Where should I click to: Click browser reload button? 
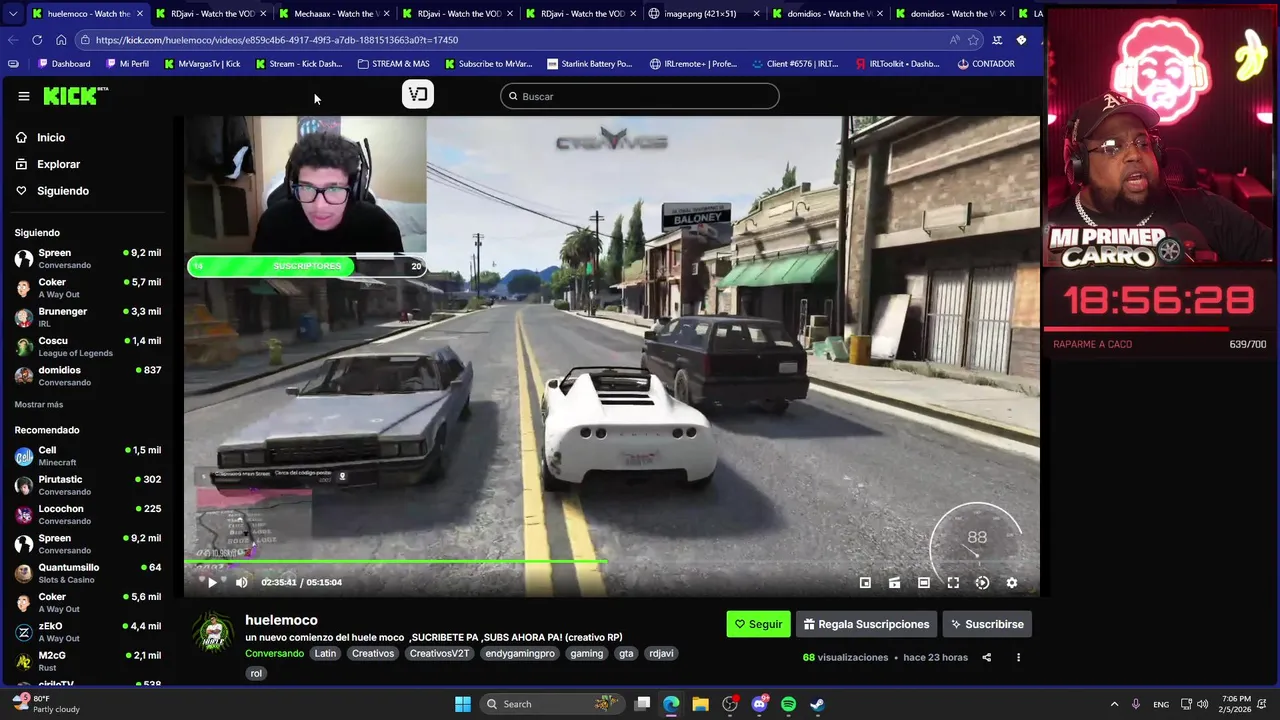(37, 40)
